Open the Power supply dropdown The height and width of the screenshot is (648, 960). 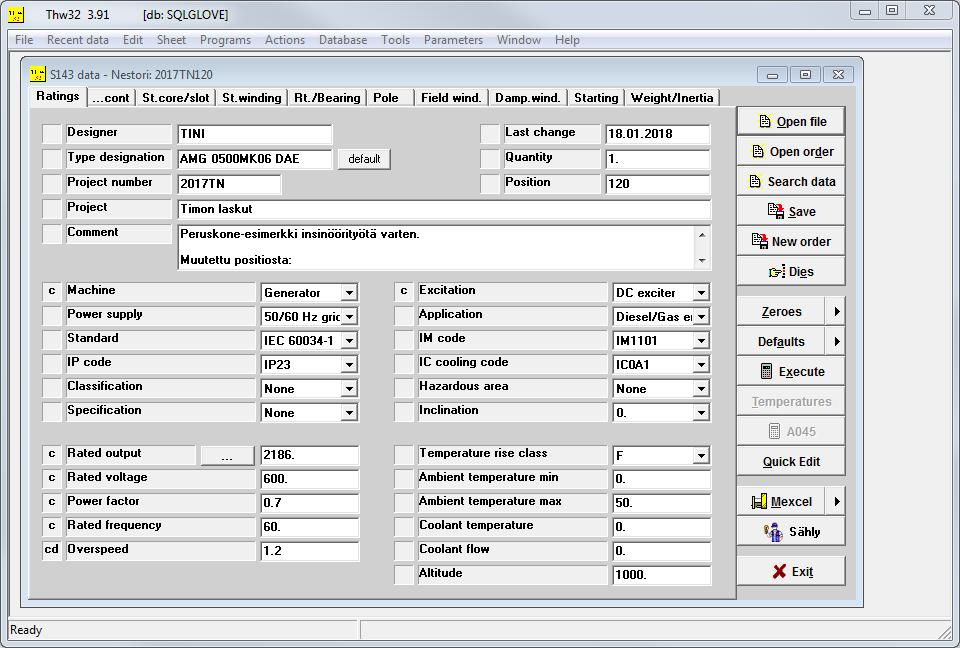[x=349, y=317]
